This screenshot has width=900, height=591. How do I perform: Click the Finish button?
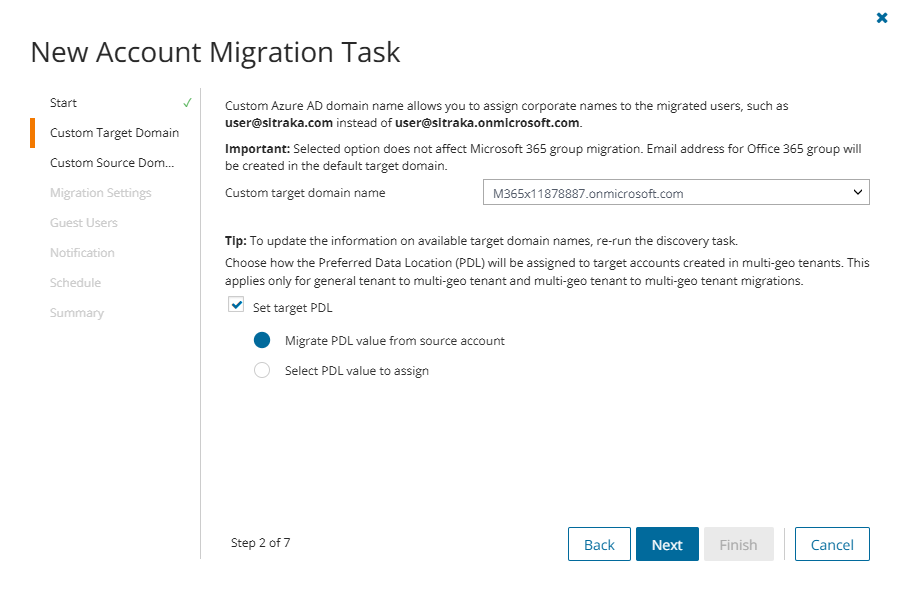click(x=738, y=544)
